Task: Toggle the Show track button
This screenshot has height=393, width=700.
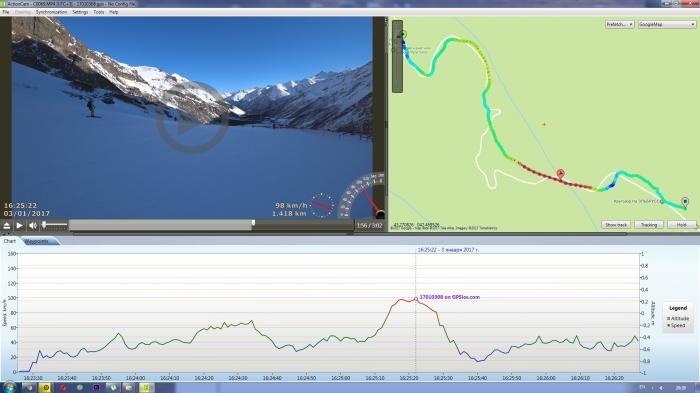Action: (616, 225)
